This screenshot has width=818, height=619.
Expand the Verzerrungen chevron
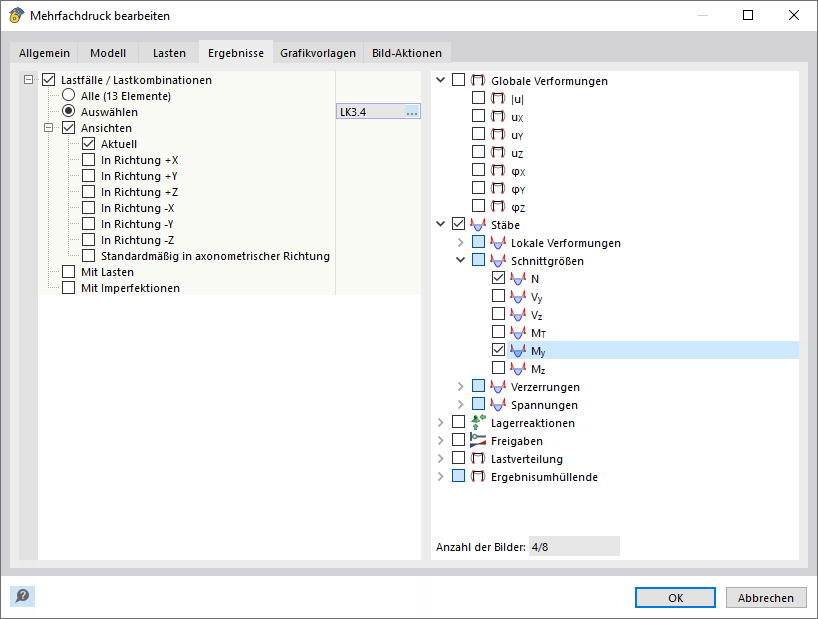(461, 386)
